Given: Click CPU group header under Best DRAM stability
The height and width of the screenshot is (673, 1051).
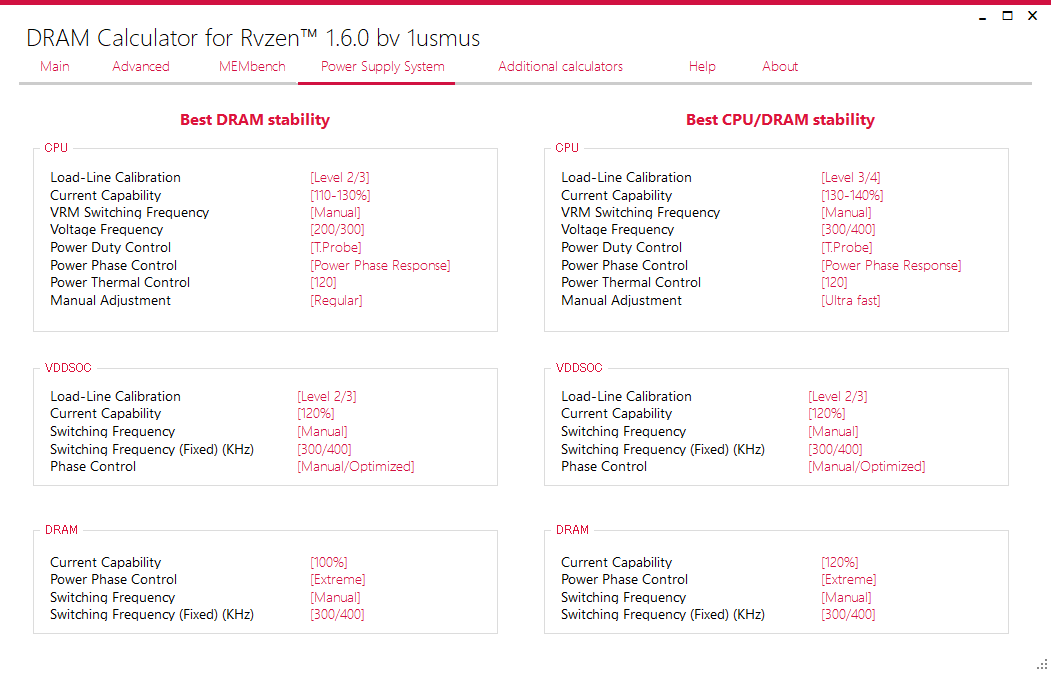Looking at the screenshot, I should click(x=56, y=148).
